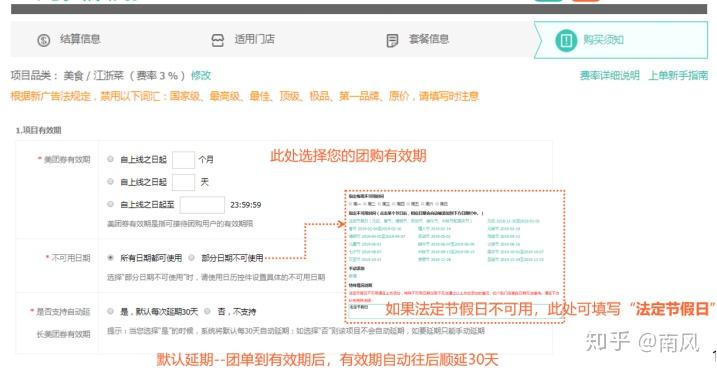Click the 提示：当您选择"是"的时候 hint text
Screen dimensions: 717x372
[x=296, y=330]
